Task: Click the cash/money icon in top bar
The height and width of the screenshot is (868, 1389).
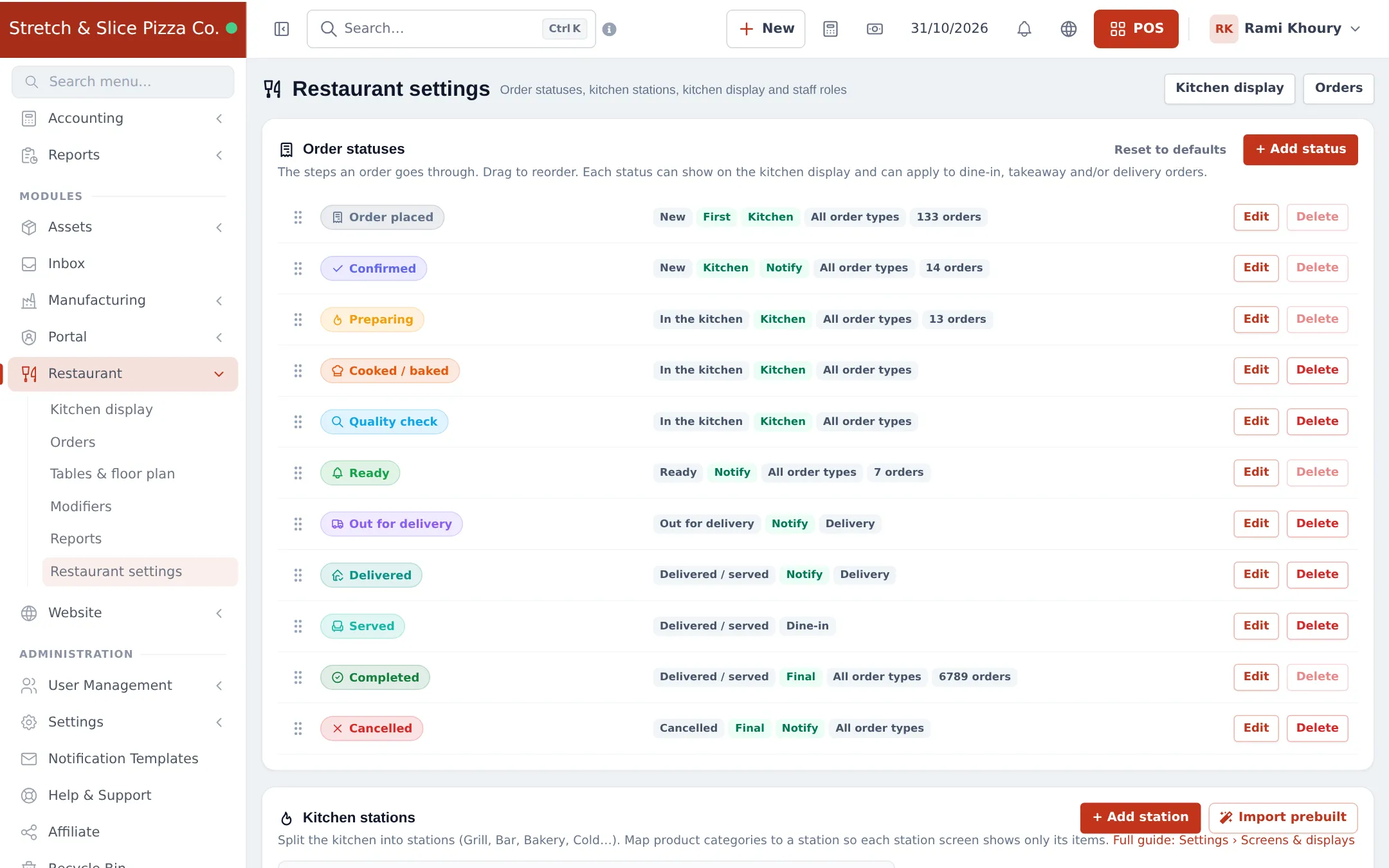Action: tap(875, 29)
